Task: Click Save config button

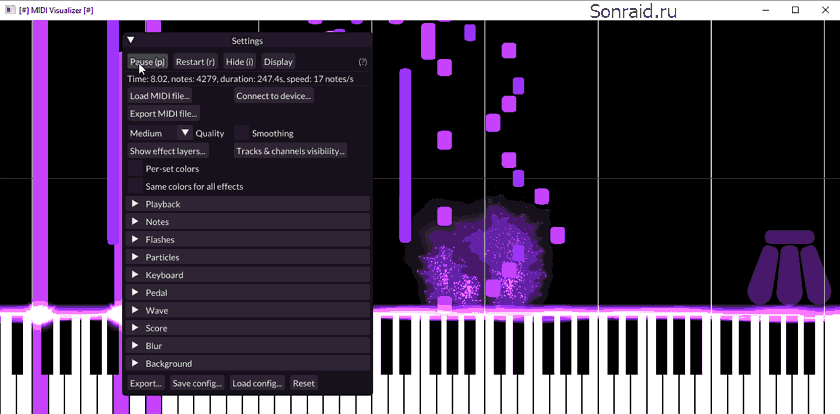Action: [197, 383]
